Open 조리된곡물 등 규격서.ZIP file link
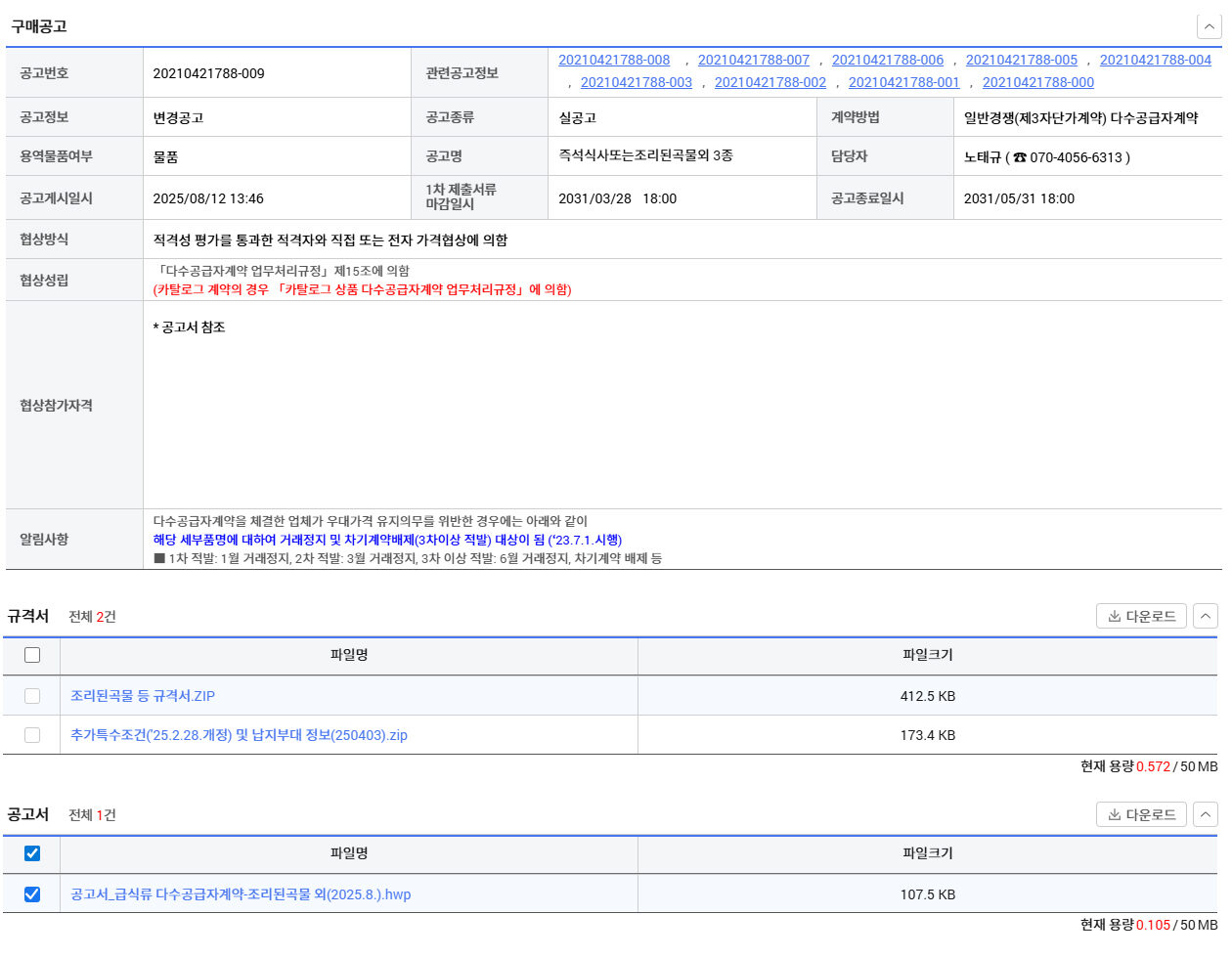 click(x=143, y=696)
